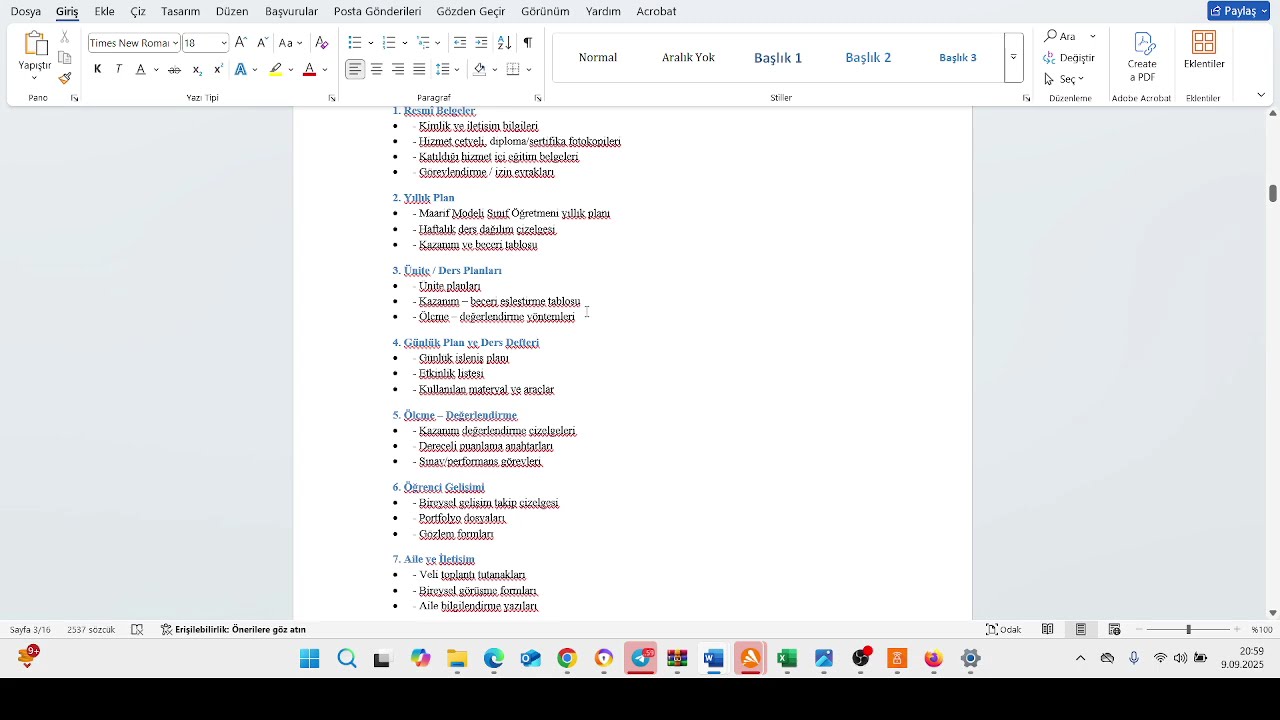
Task: Click the Copy icon in Pano group
Action: click(x=65, y=58)
